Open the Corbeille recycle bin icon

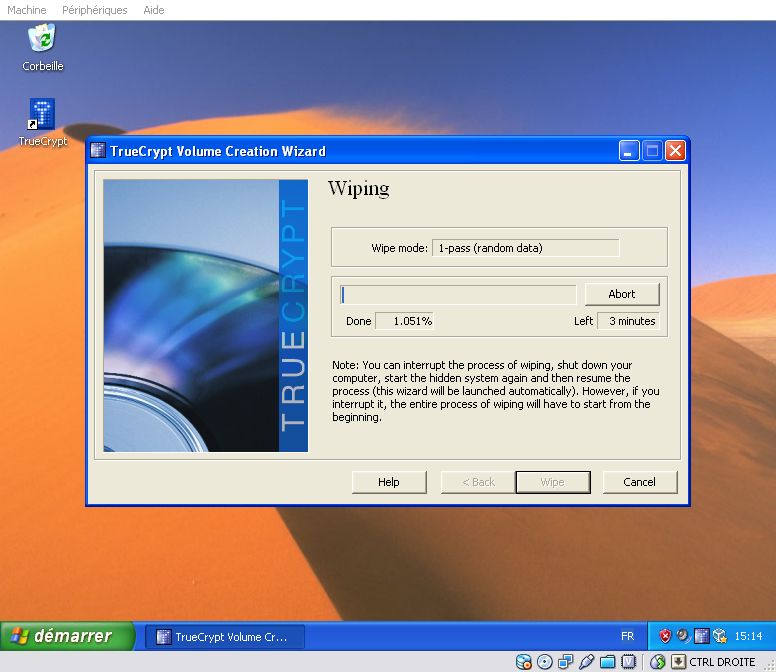click(43, 48)
